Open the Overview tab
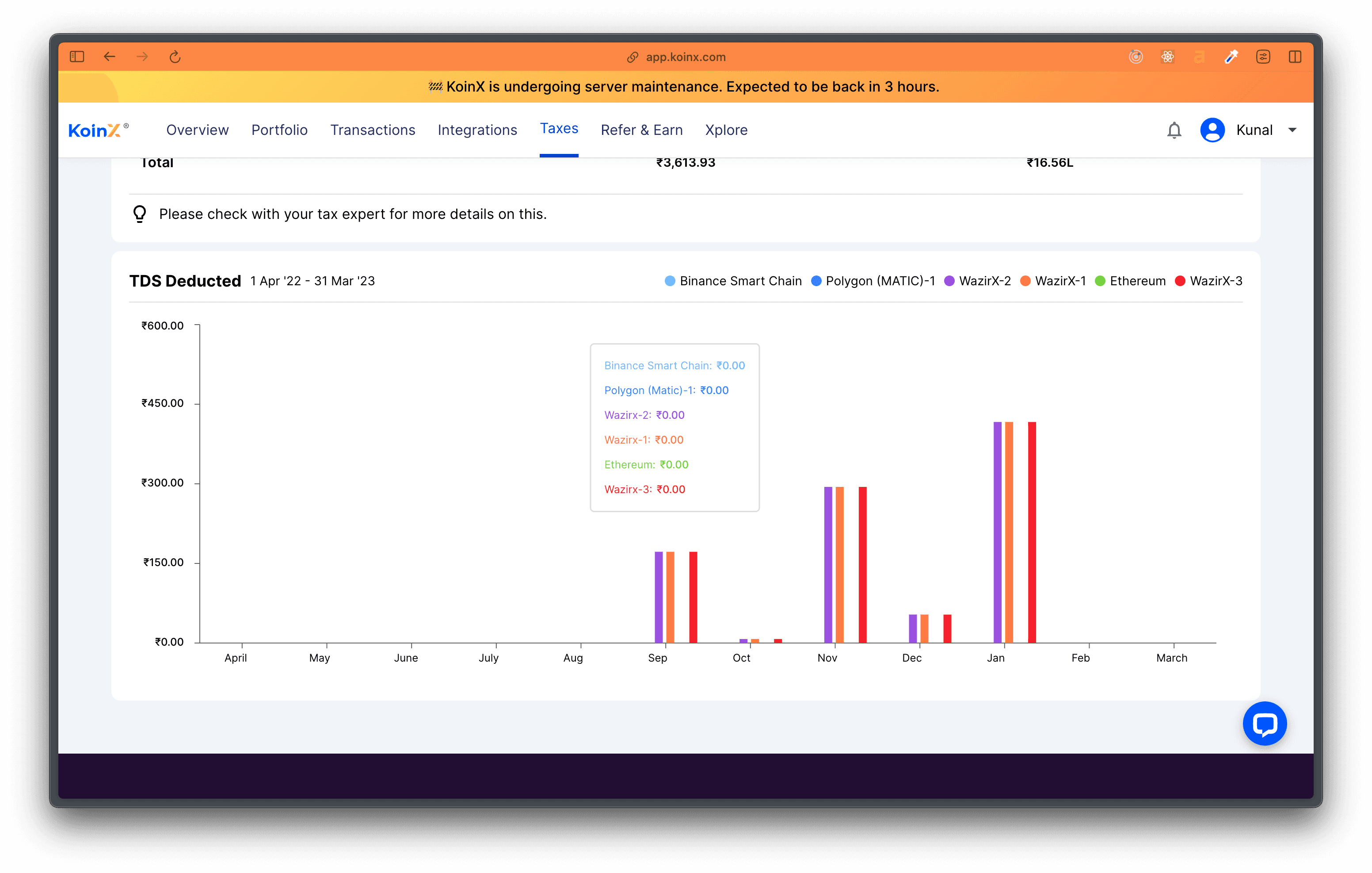 tap(197, 130)
